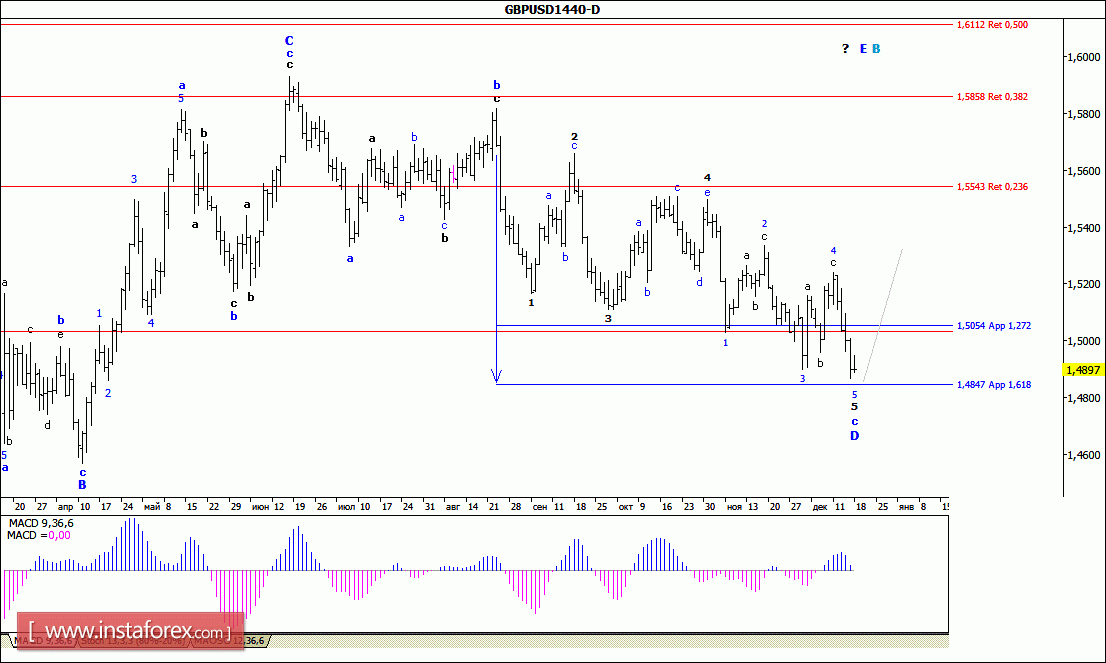The image size is (1106, 663).
Task: Select the question mark wave label
Action: tap(846, 49)
